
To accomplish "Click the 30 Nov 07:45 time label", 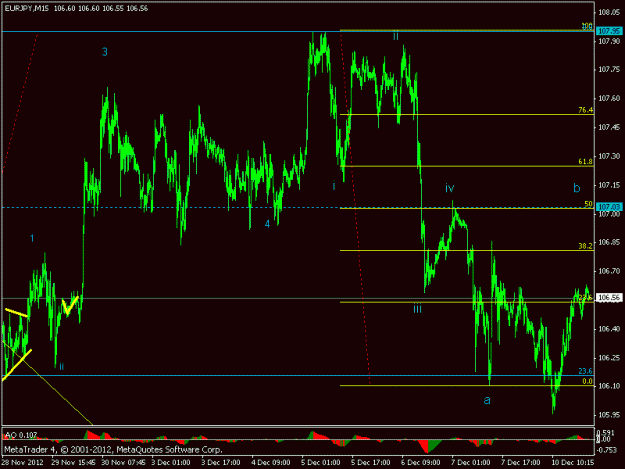I will (x=123, y=463).
